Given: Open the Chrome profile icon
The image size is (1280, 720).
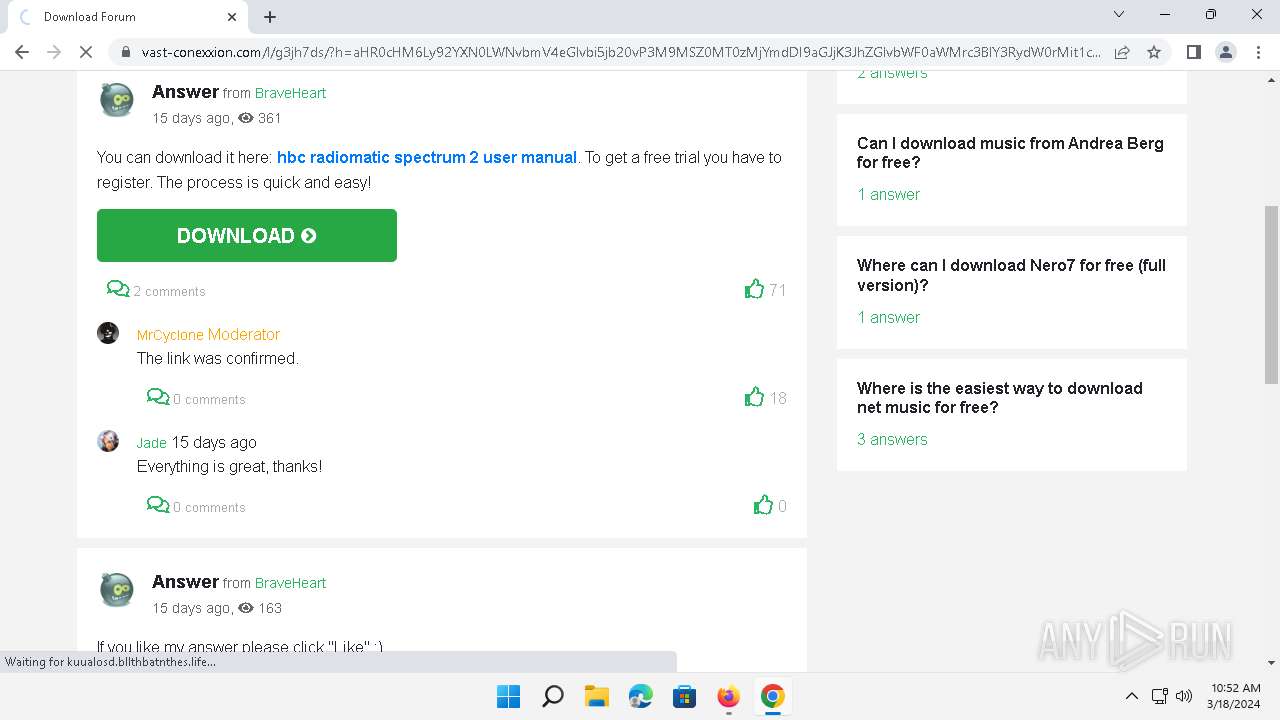Looking at the screenshot, I should [x=1225, y=52].
